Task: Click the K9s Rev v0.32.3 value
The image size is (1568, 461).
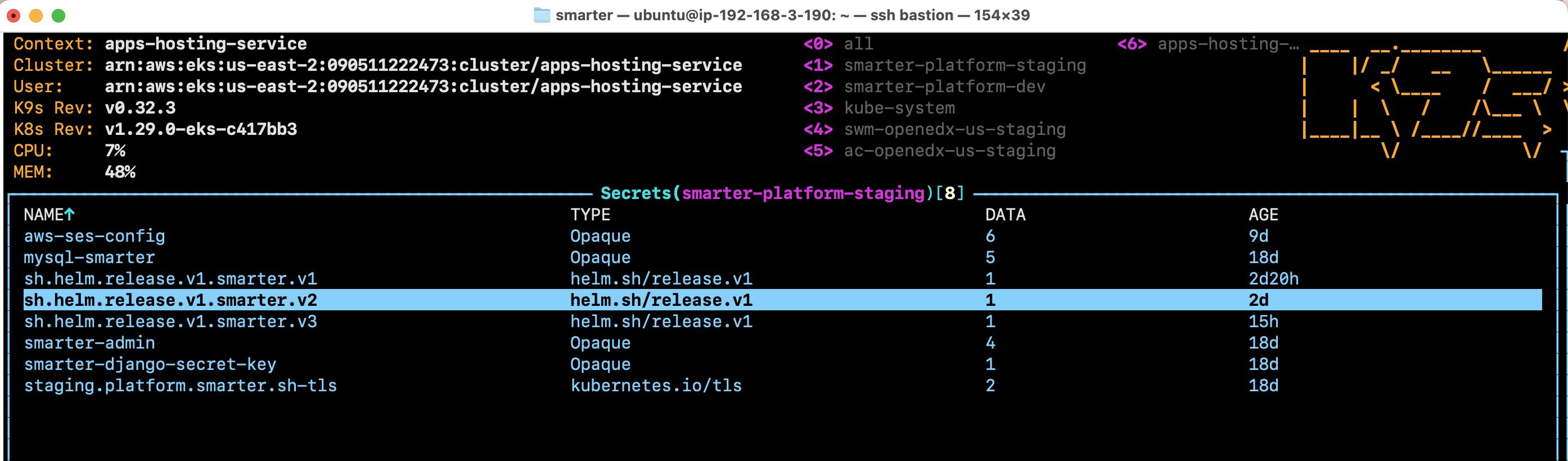Action: 140,107
